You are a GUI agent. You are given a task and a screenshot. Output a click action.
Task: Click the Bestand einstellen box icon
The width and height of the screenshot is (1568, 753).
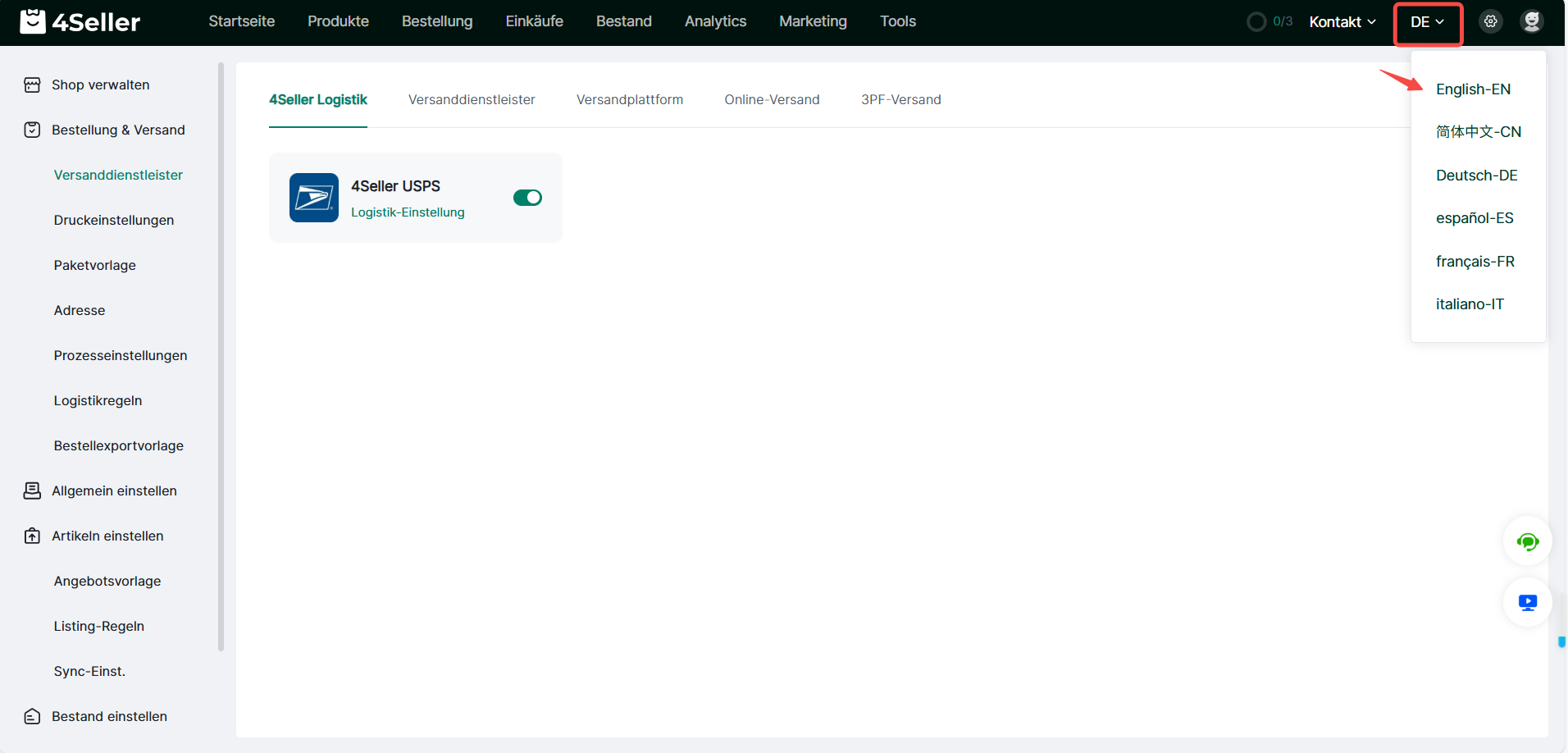tap(32, 717)
